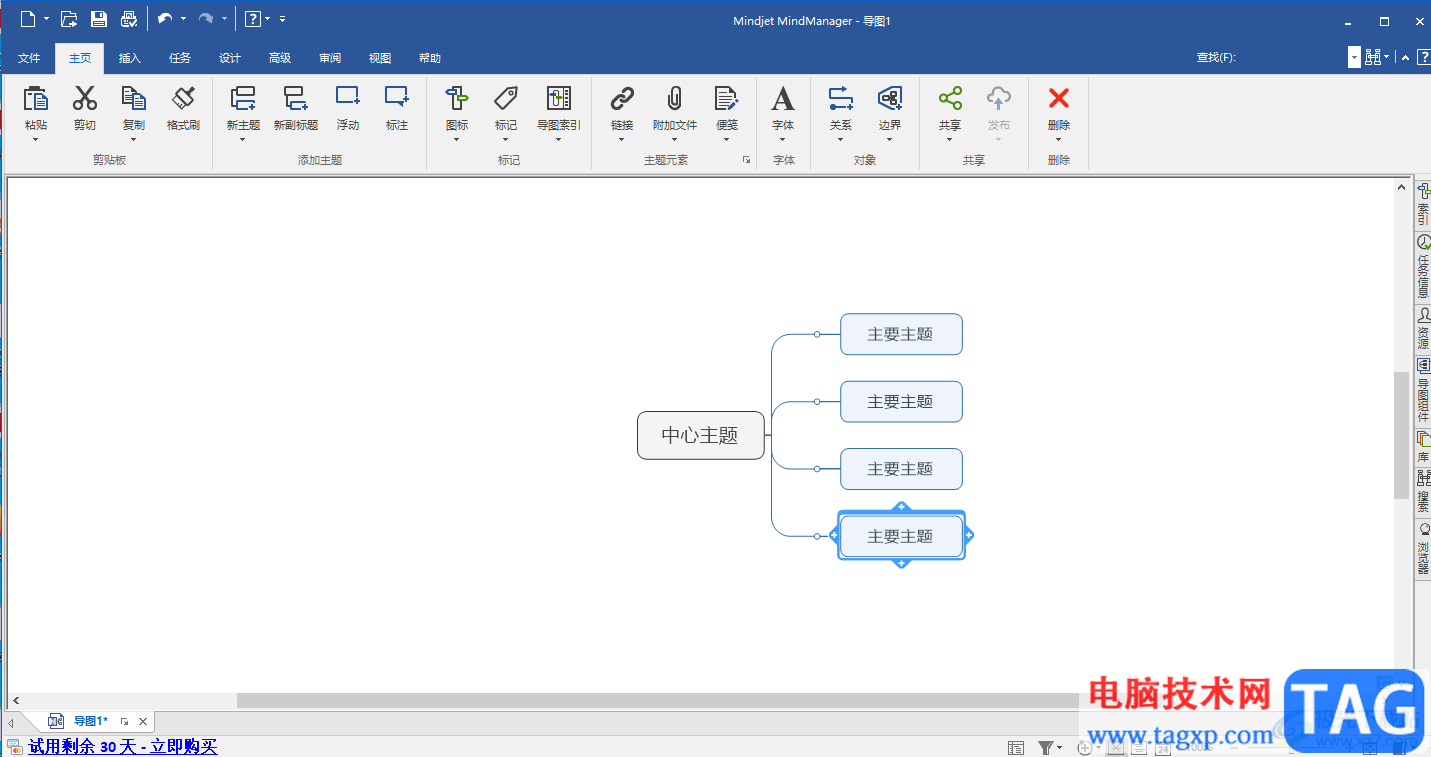Open the Topic Elements (主题元素) dialog launcher
Screen dimensions: 1431x757
click(746, 160)
